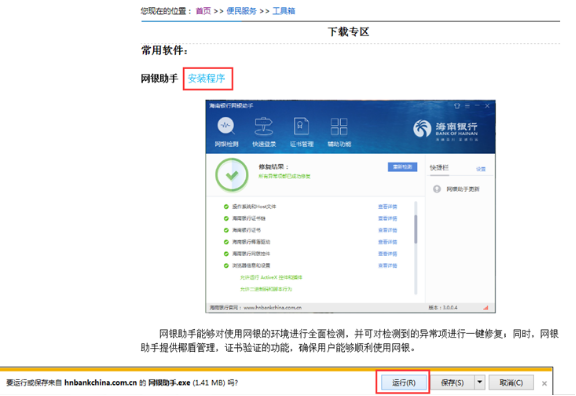
Task: Click the 保存(S) button
Action: (452, 382)
